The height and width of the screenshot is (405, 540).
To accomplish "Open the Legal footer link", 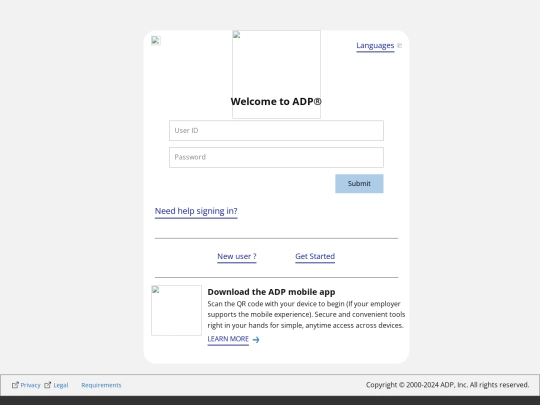I will pos(61,385).
